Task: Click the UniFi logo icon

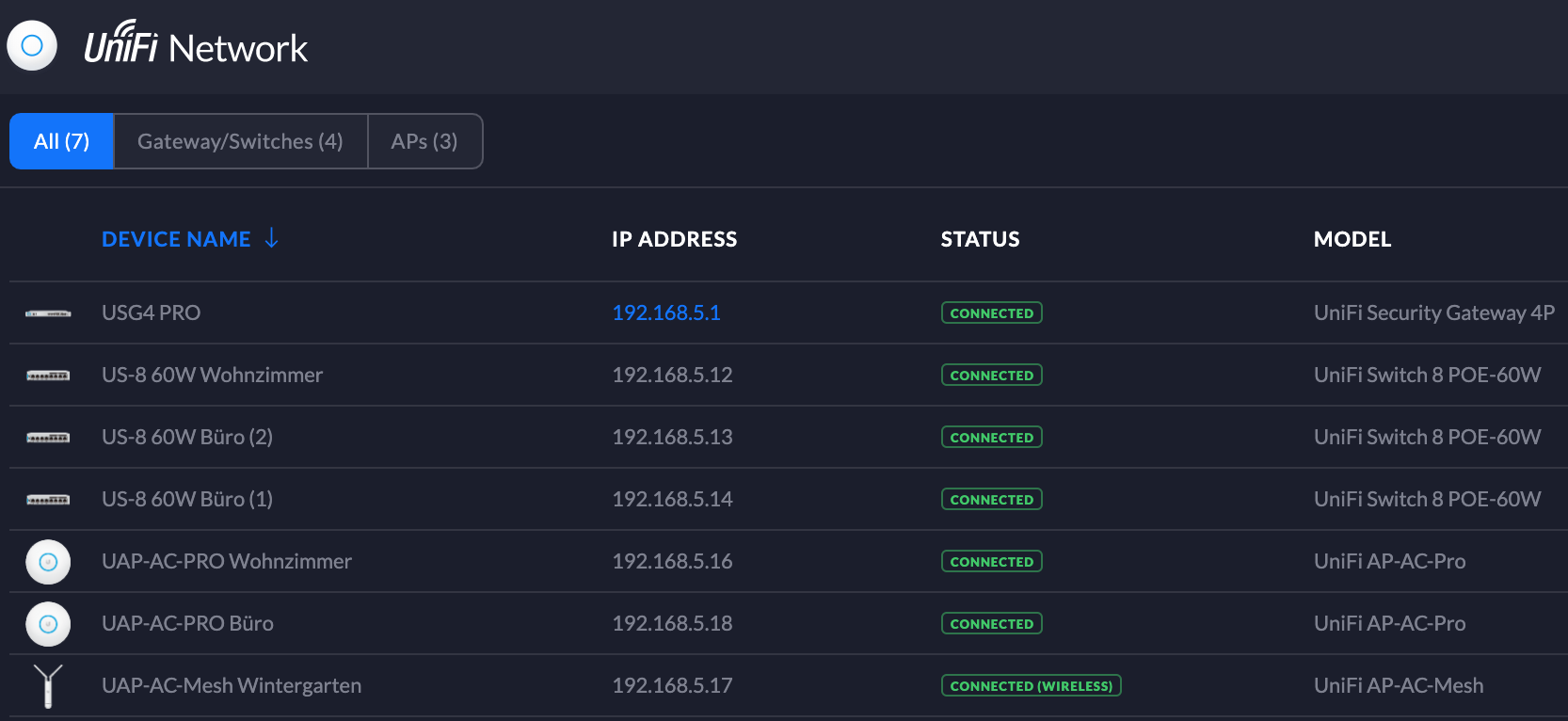Action: click(x=32, y=45)
